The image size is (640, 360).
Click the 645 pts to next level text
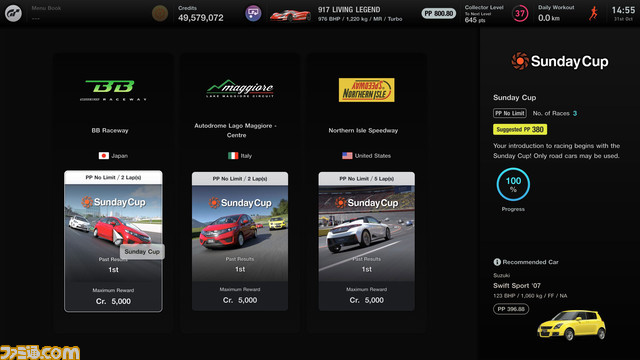coord(475,20)
